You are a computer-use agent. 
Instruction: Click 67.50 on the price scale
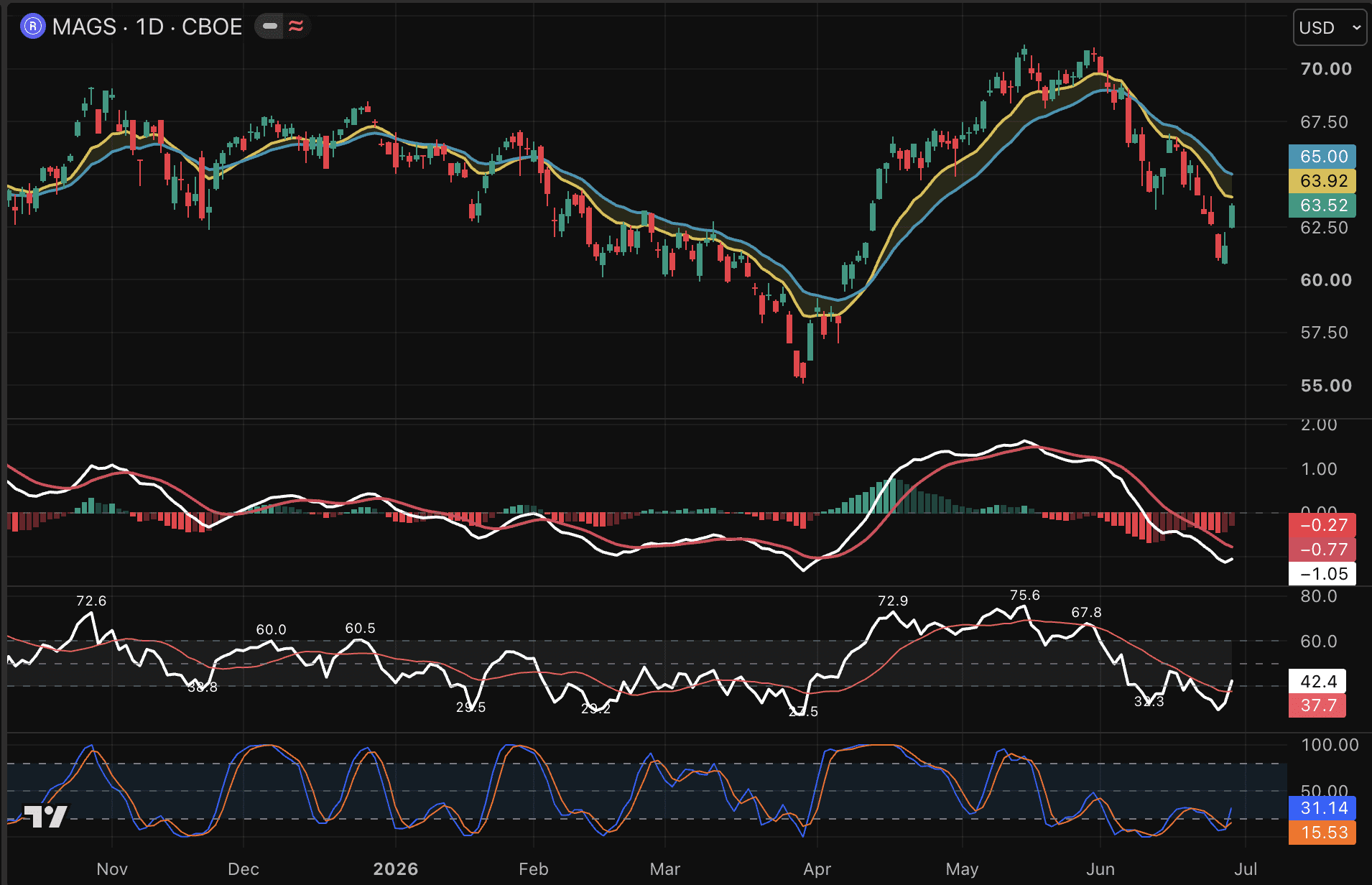coord(1325,122)
